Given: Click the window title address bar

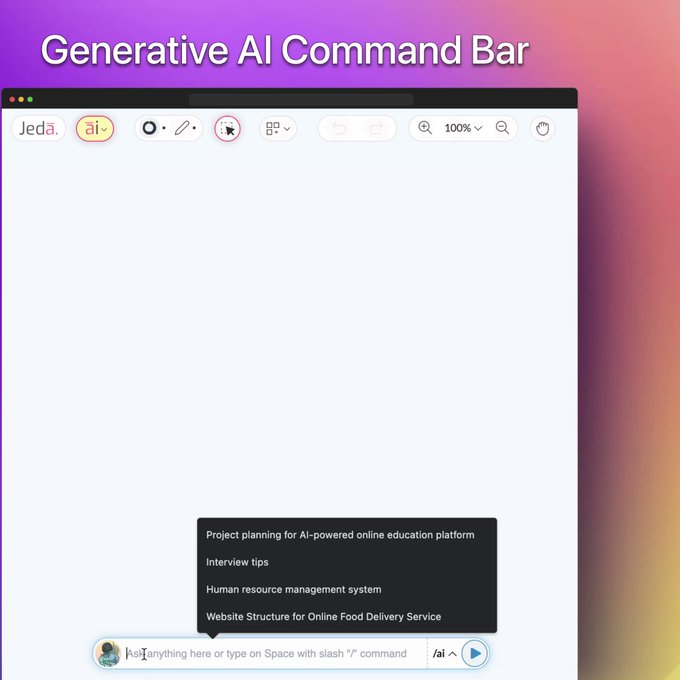Looking at the screenshot, I should coord(301,100).
